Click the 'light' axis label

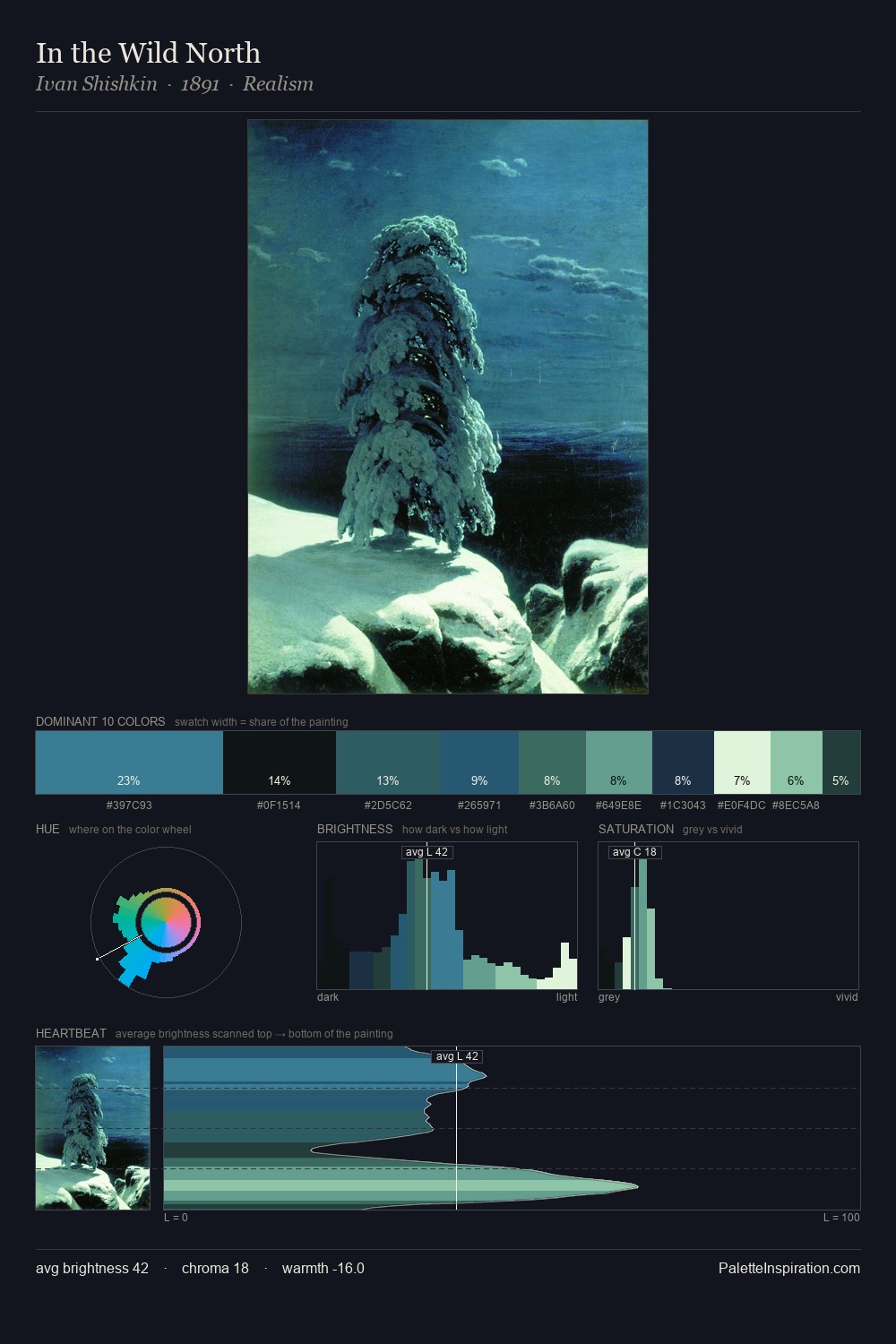567,997
